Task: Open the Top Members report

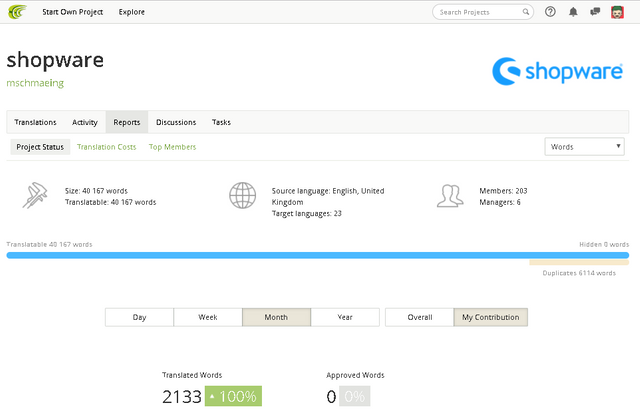Action: pyautogui.click(x=172, y=147)
